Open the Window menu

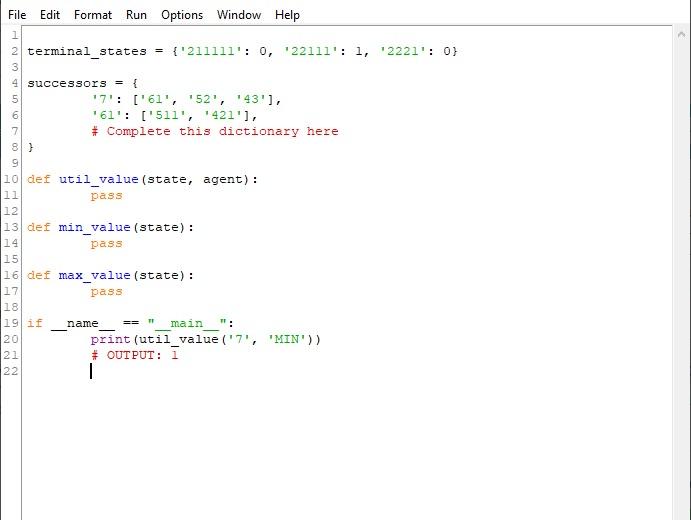(x=239, y=15)
